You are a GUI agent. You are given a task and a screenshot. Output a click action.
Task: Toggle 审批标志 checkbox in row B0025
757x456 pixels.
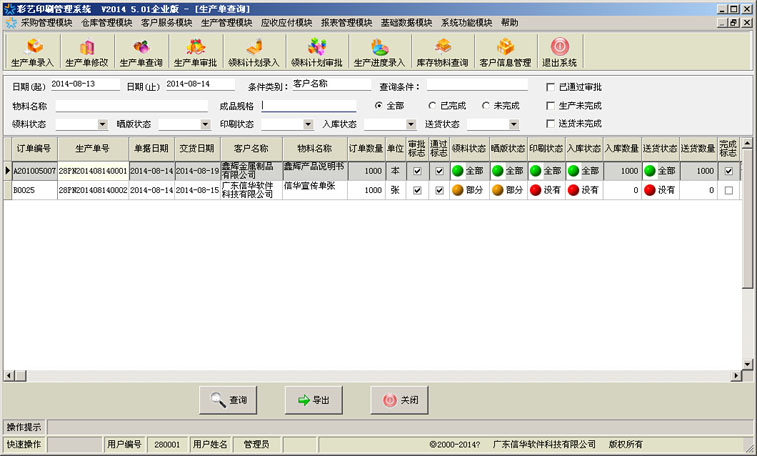(418, 191)
